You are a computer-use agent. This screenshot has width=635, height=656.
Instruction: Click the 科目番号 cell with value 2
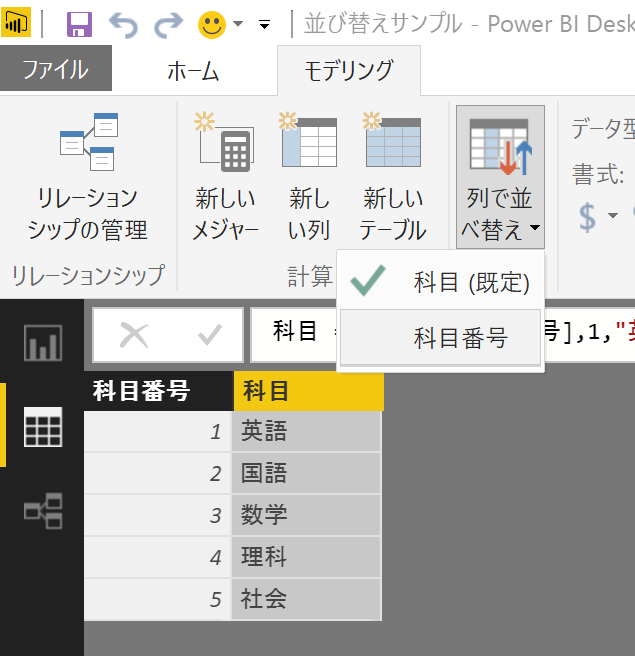157,473
